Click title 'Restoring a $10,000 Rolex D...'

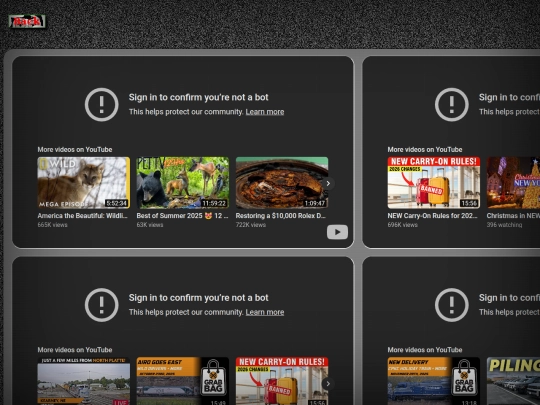281,216
